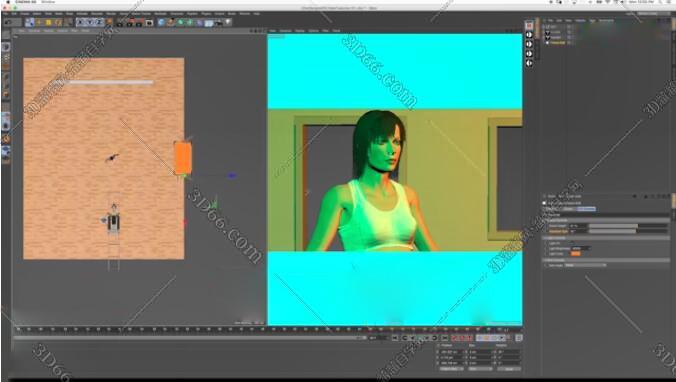Select the first object in Object Manager
Screen dimensions: 676x382
click(553, 27)
